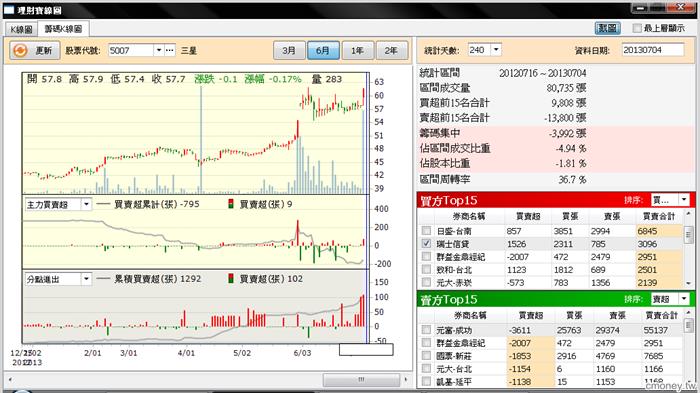This screenshot has width=700, height=393.
Task: Click the orange refresh icon on 更新
Action: point(20,50)
